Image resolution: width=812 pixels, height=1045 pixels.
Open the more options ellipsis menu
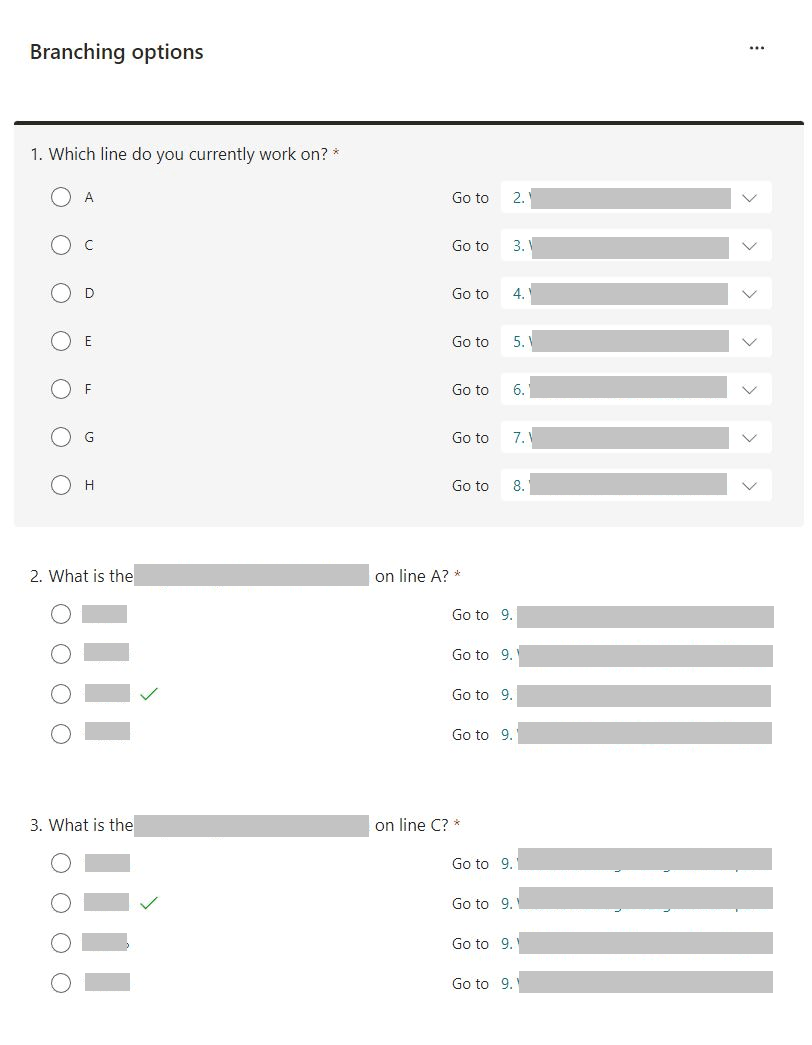(757, 48)
